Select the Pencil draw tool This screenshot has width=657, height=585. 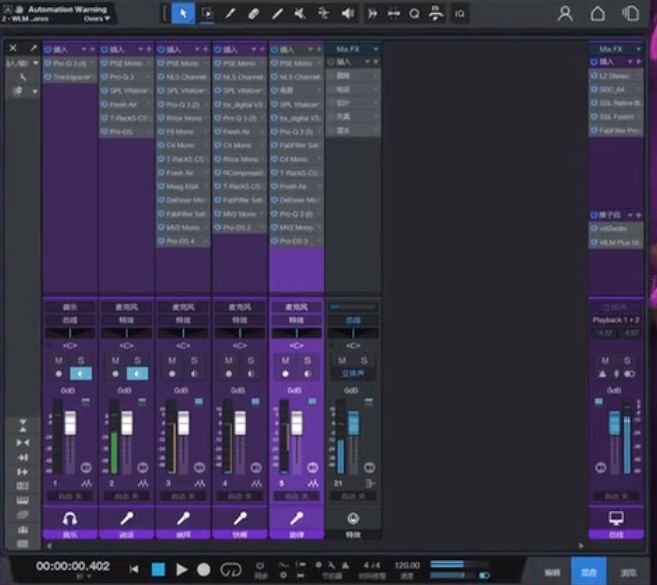[x=231, y=13]
